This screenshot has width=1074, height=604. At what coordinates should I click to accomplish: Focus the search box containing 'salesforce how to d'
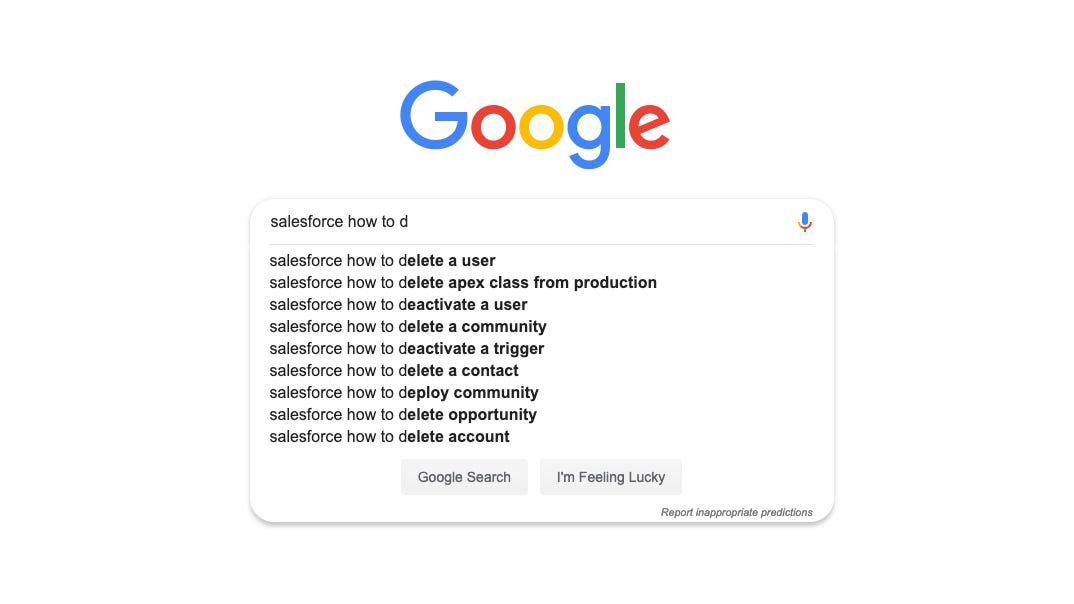520,222
